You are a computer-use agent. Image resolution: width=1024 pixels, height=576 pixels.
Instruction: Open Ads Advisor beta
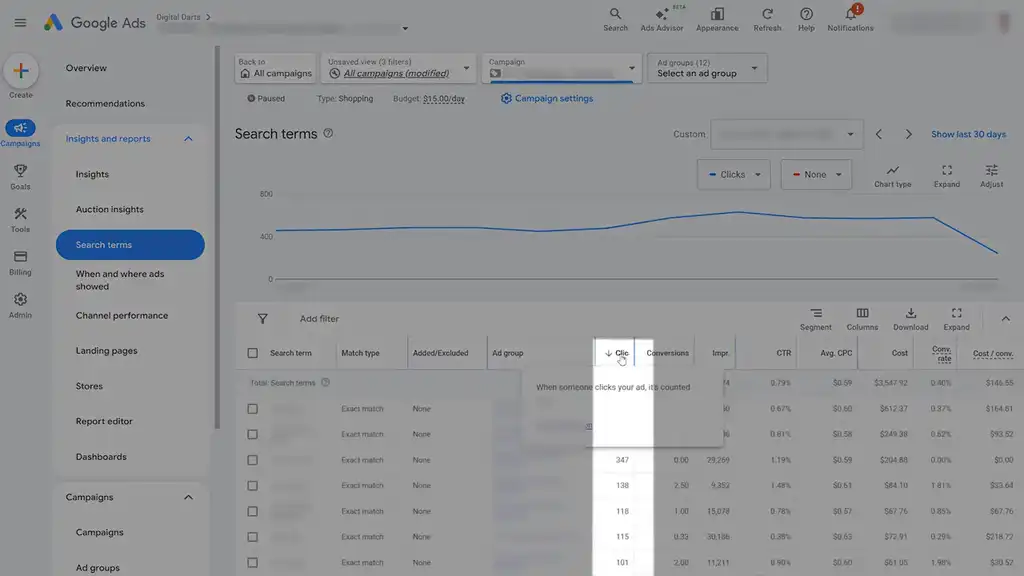(662, 20)
